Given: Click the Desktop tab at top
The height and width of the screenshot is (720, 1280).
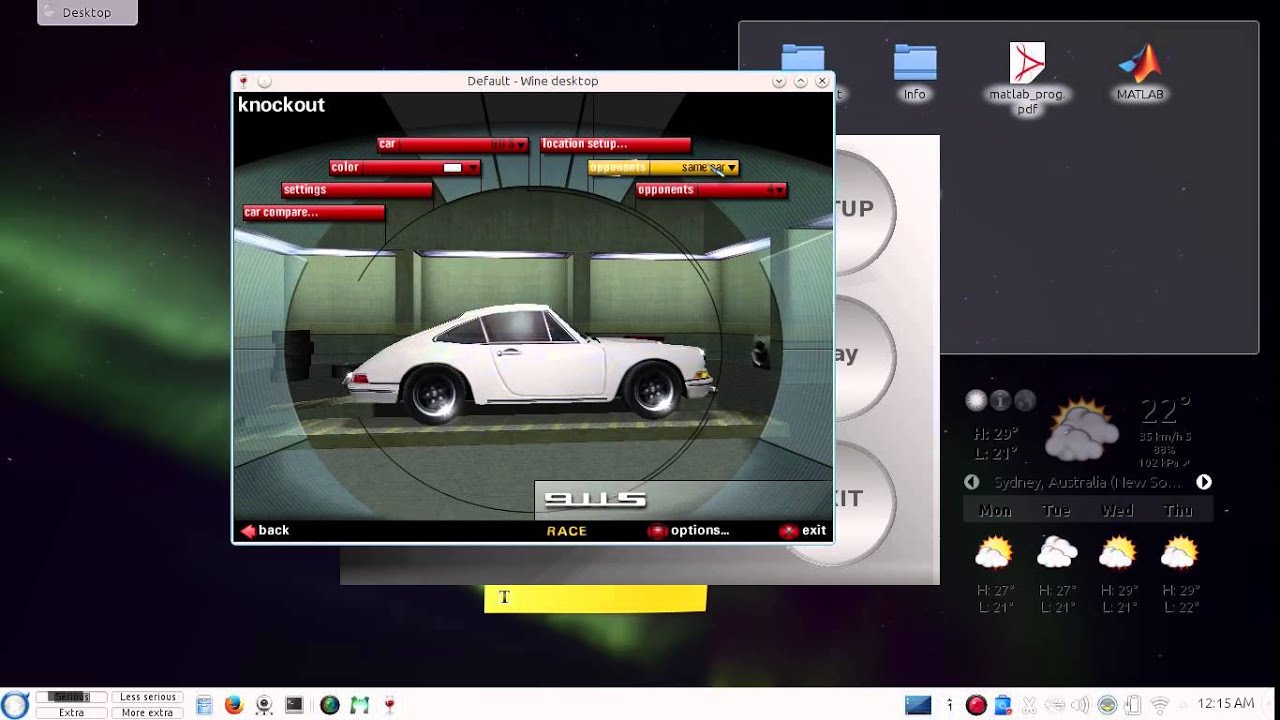Looking at the screenshot, I should coord(87,12).
